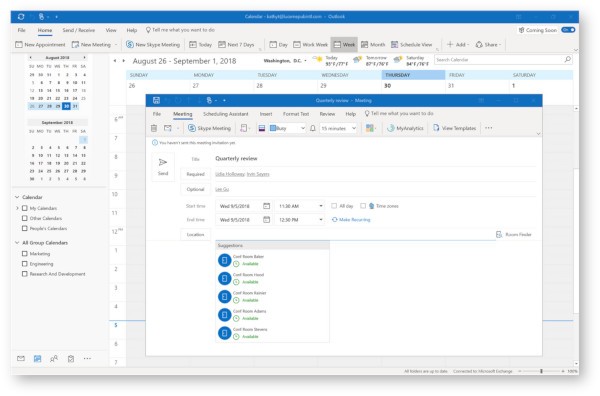The image size is (600, 396).
Task: Check the Research And Development calendar
Action: tap(25, 274)
